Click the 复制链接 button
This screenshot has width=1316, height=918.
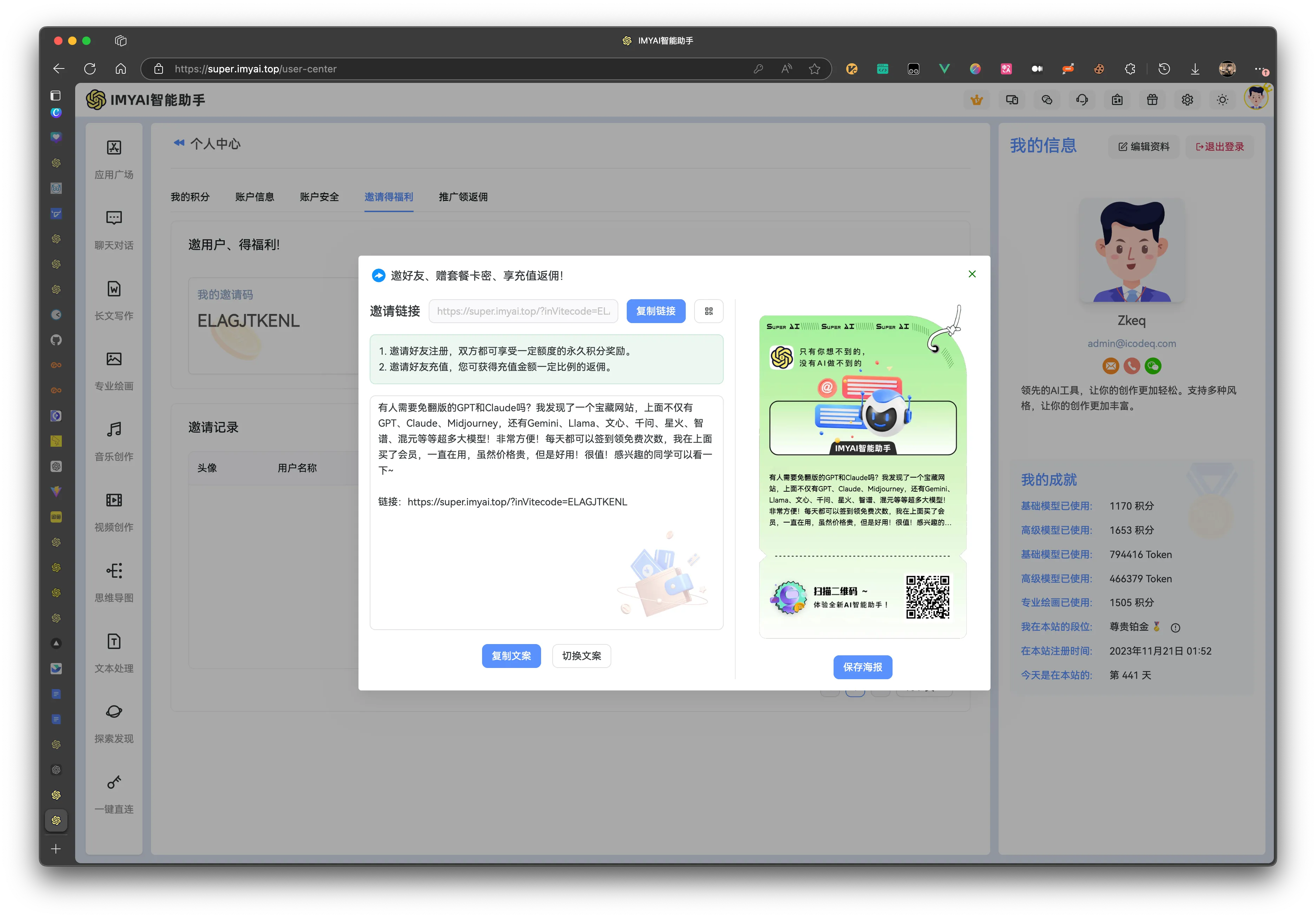(656, 311)
